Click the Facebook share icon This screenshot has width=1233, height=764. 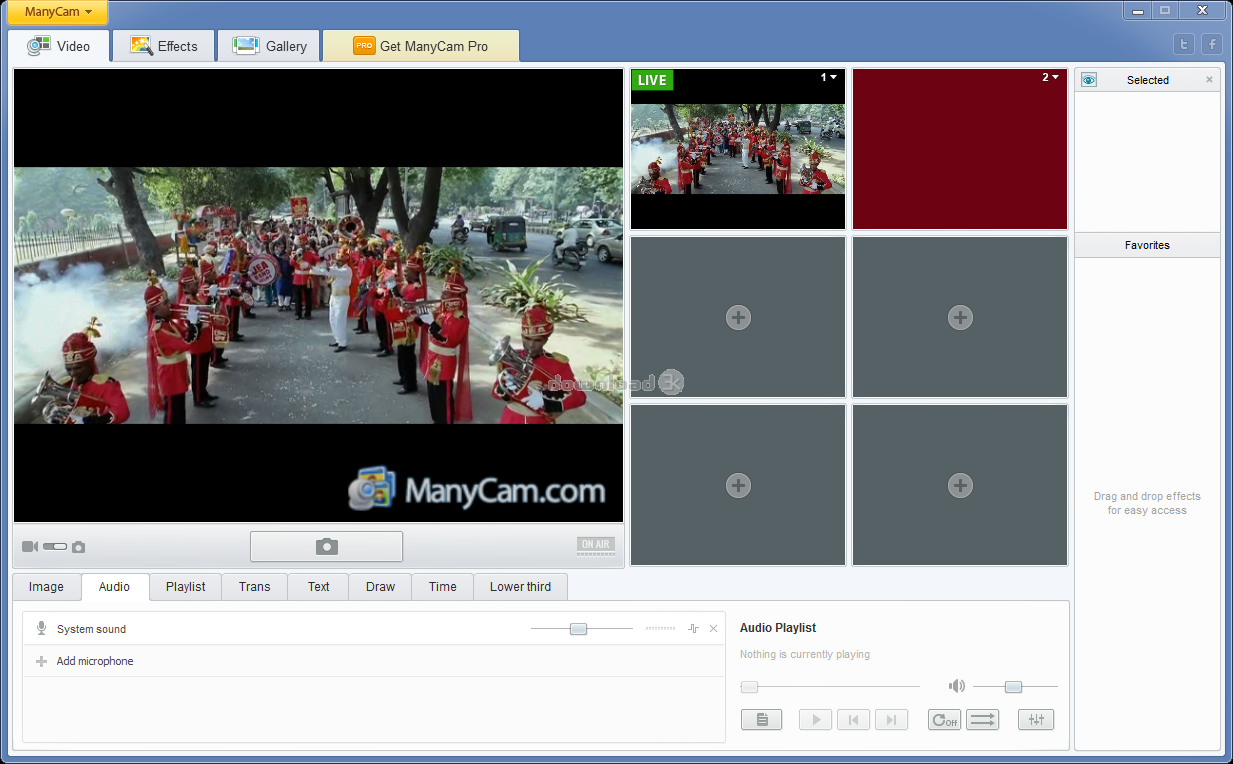[1211, 44]
